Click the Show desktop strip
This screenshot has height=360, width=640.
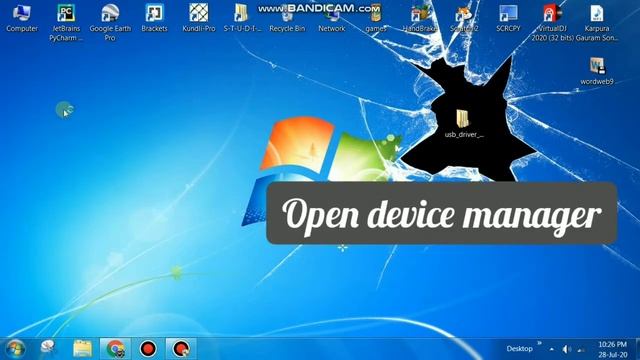tap(637, 349)
